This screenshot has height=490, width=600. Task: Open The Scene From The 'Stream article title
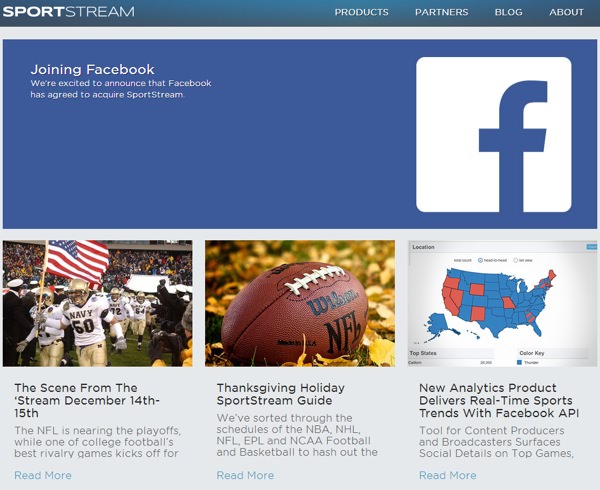point(87,400)
